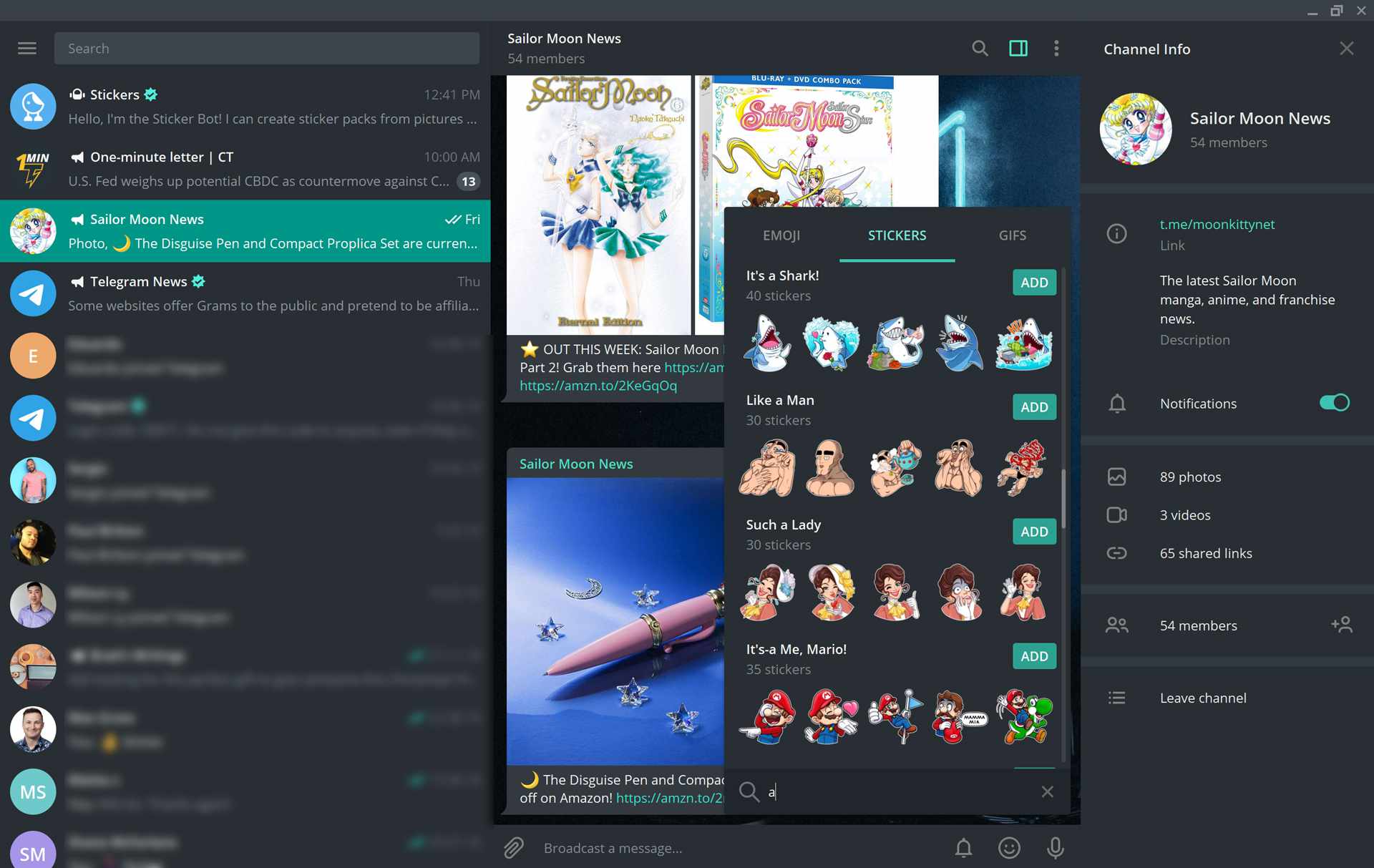The height and width of the screenshot is (868, 1374).
Task: Start voice recording with microphone icon
Action: pyautogui.click(x=1055, y=848)
